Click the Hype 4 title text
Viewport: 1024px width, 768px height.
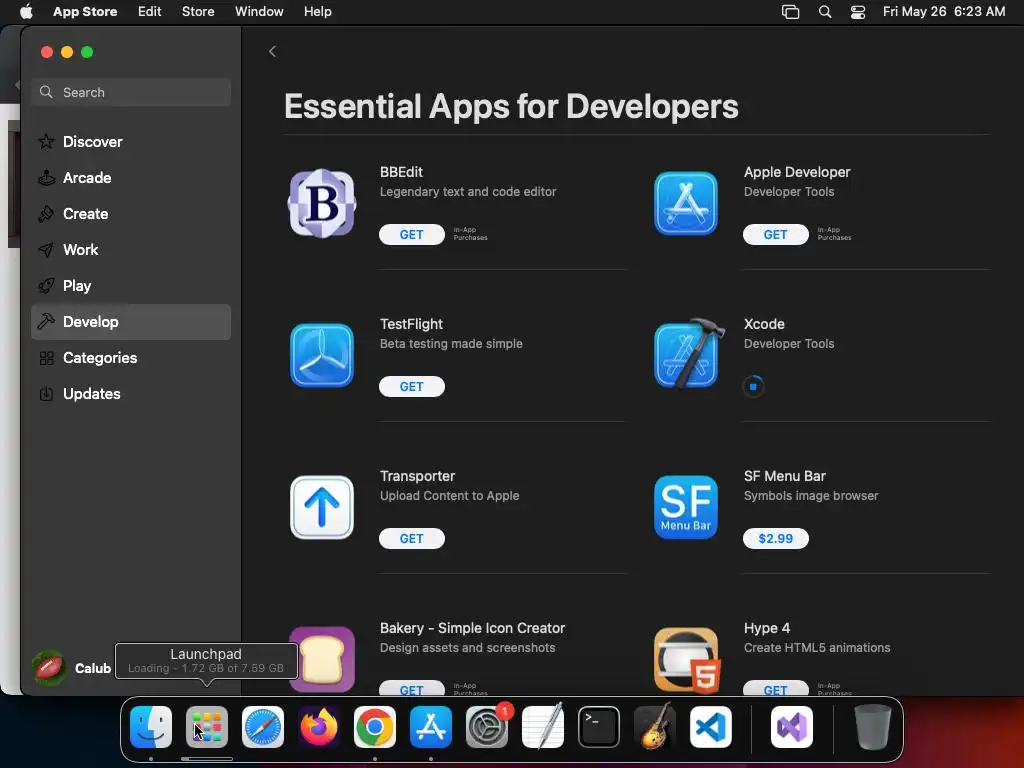point(767,628)
